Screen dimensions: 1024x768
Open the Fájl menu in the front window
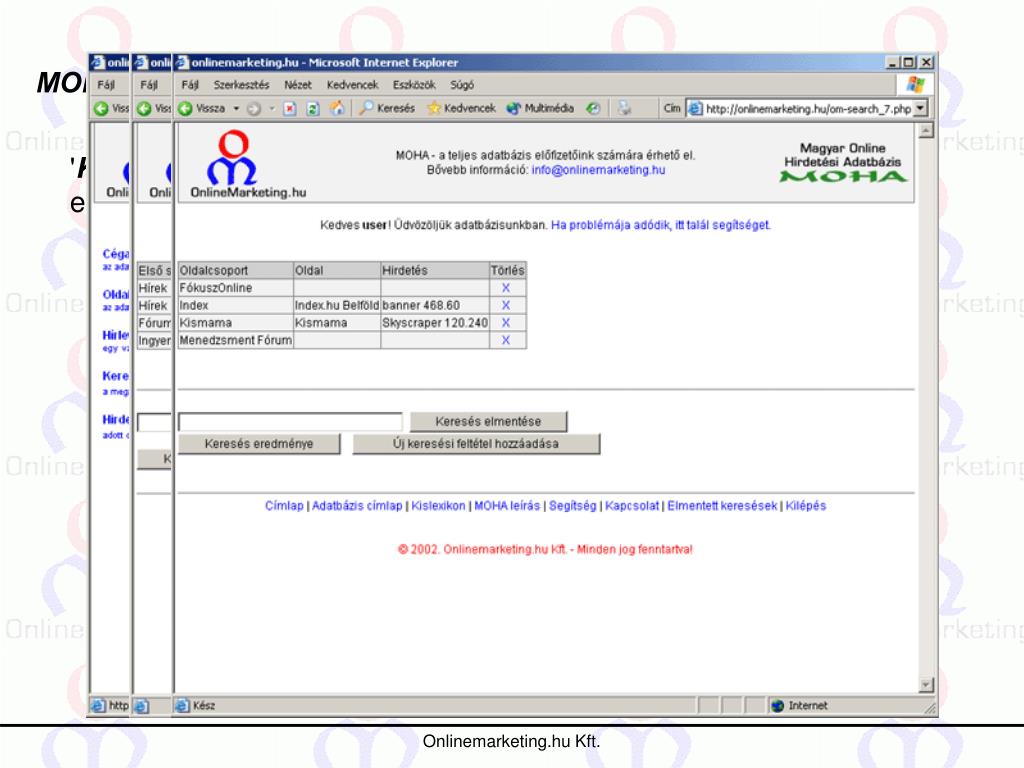(190, 85)
